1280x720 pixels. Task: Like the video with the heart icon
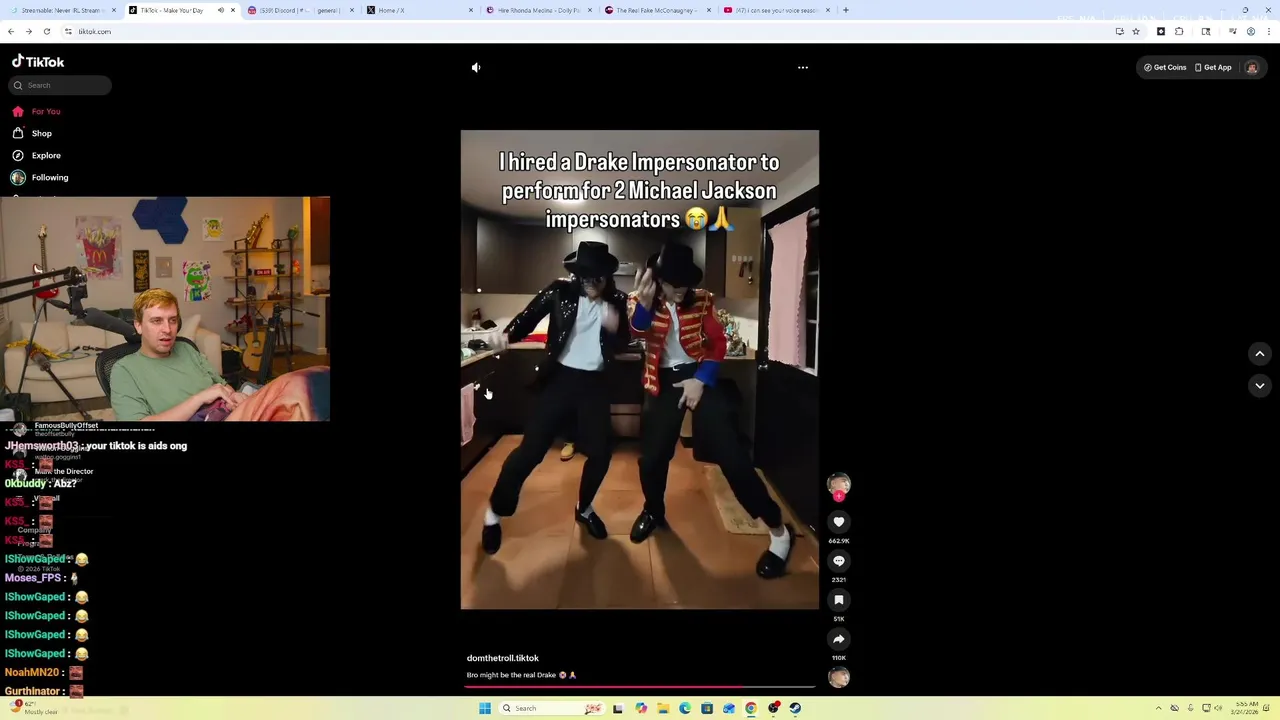[839, 522]
